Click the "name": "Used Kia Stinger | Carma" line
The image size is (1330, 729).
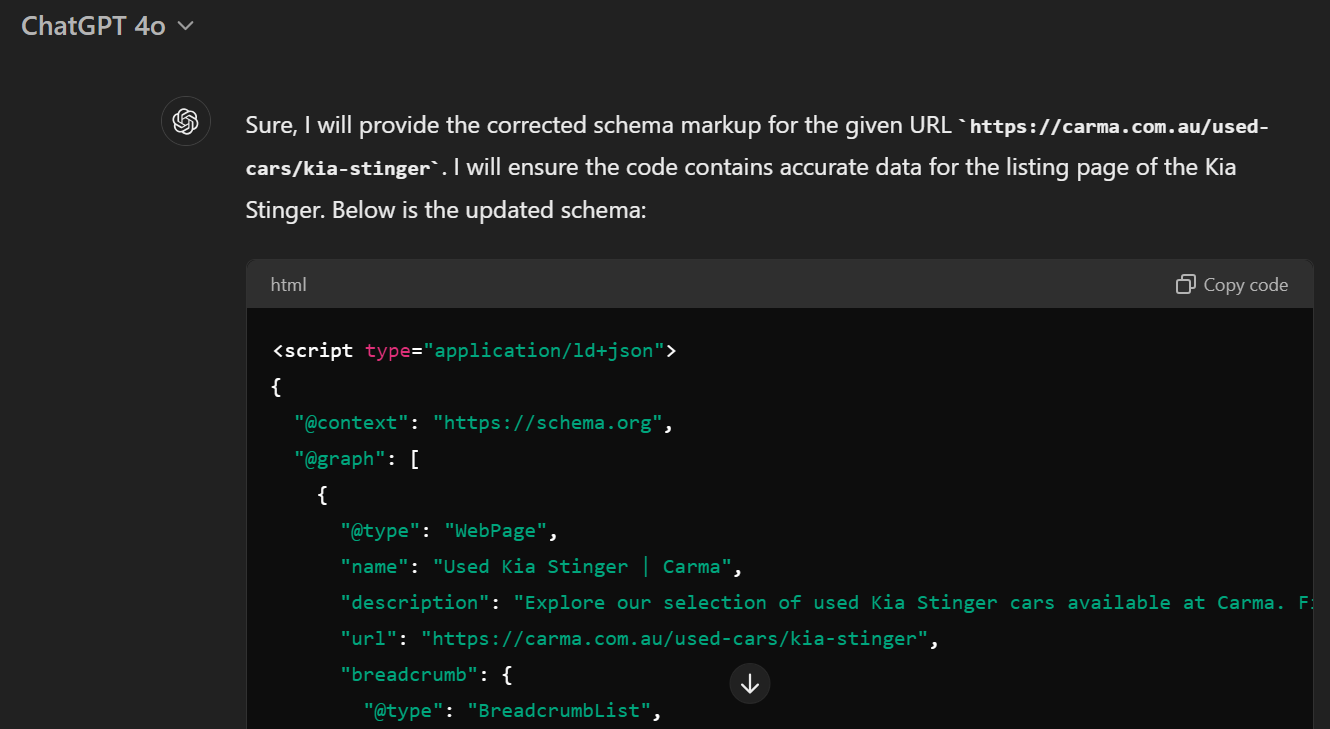click(541, 567)
